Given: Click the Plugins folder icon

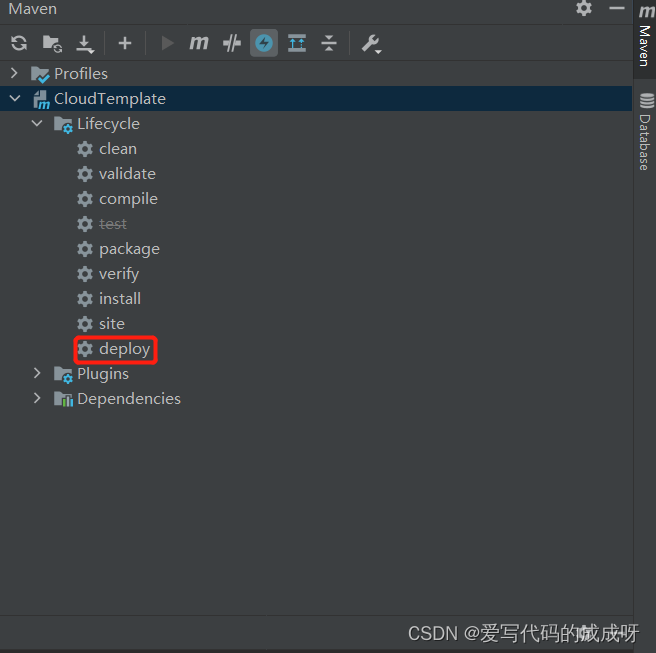Looking at the screenshot, I should point(63,374).
